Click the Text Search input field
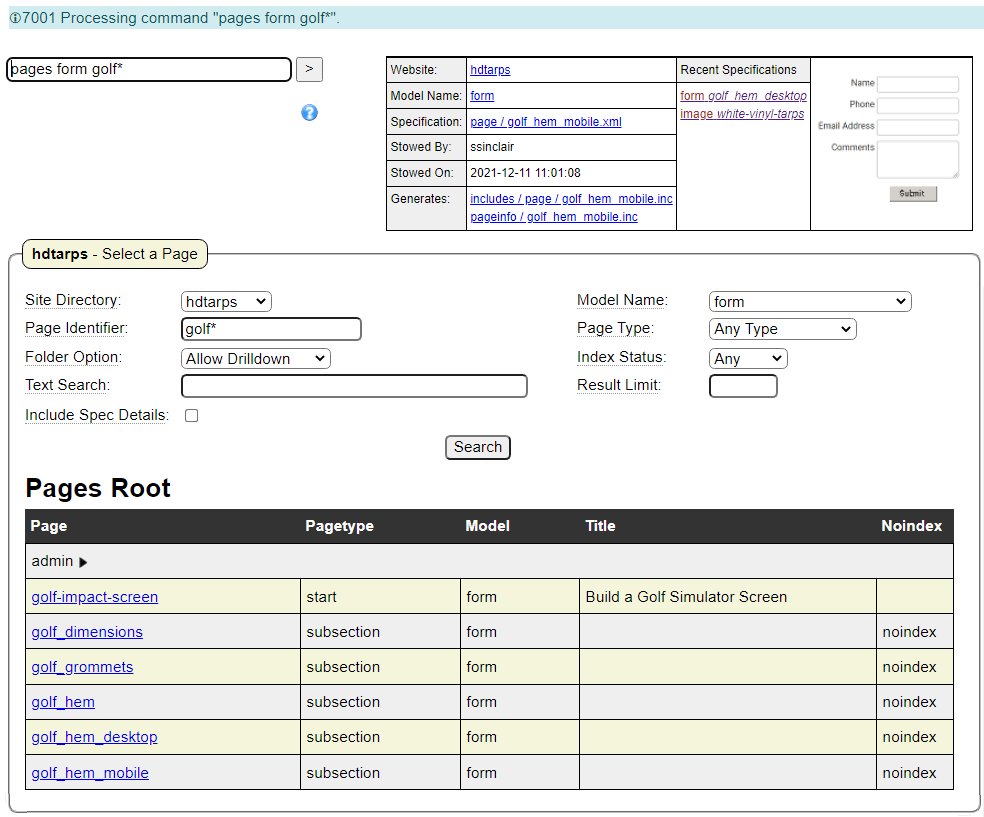Screen dimensions: 984x817 tap(354, 387)
